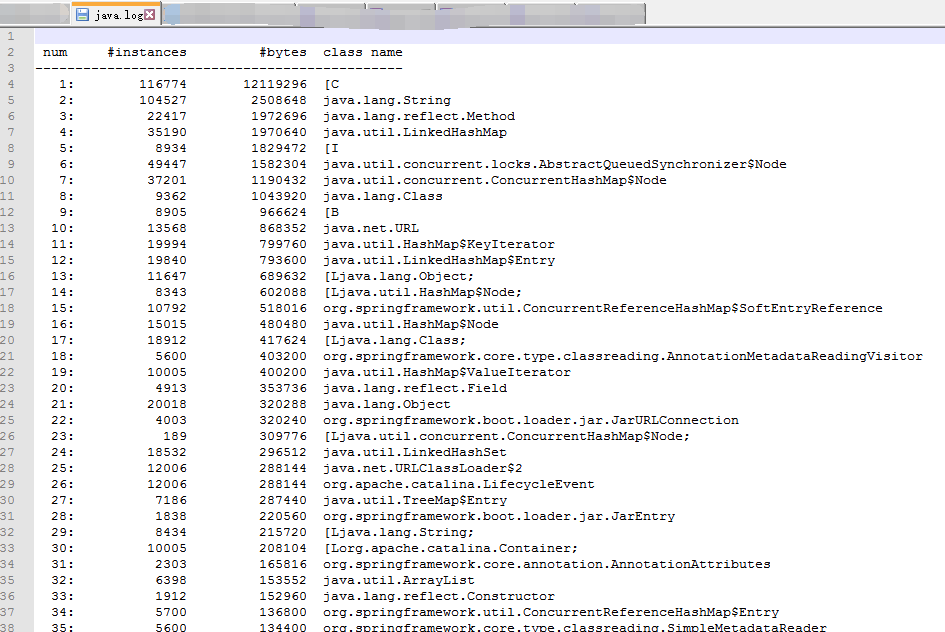Click 'java.util.HashMap$Node' in row 16
This screenshot has height=632, width=945.
click(x=410, y=324)
